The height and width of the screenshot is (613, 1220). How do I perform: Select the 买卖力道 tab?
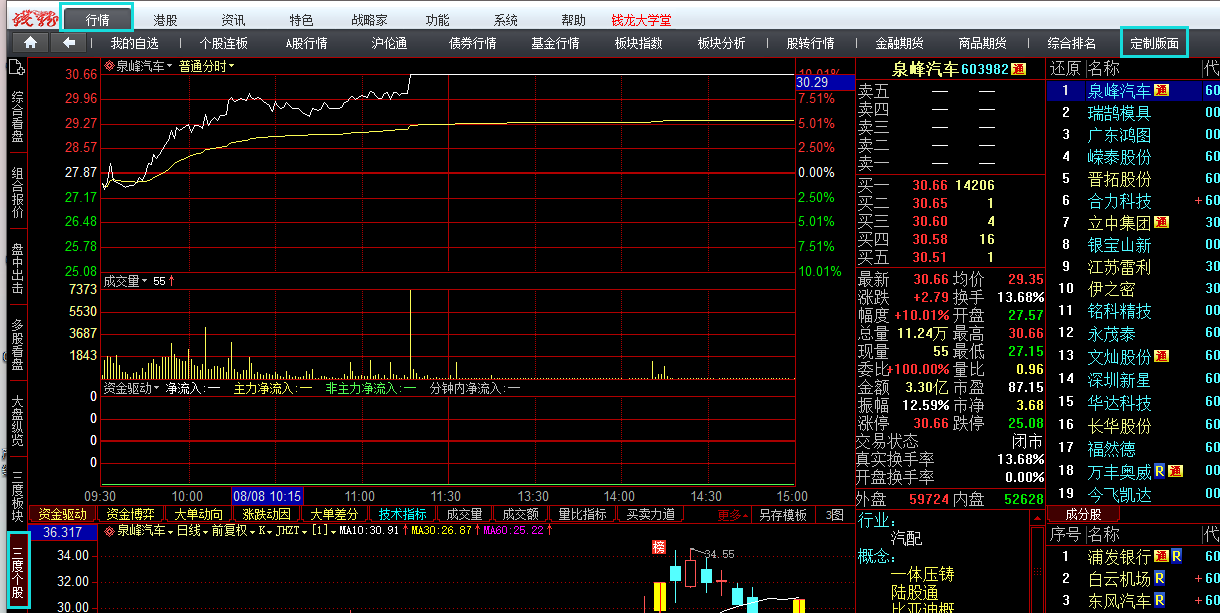click(x=650, y=515)
